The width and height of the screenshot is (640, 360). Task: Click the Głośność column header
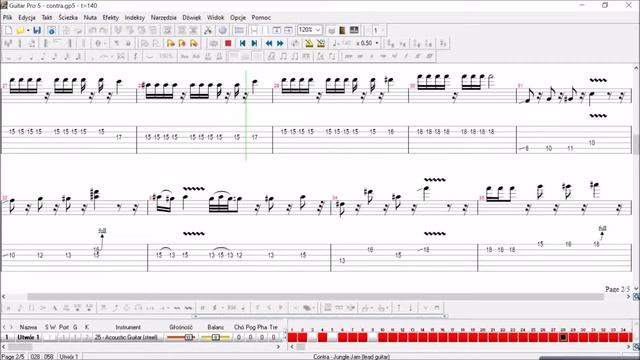coord(181,327)
